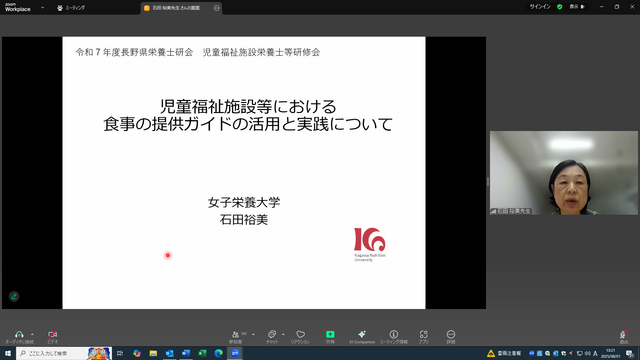This screenshot has height=360, width=640.
Task: Open Word from the taskbar
Action: pyautogui.click(x=186, y=353)
